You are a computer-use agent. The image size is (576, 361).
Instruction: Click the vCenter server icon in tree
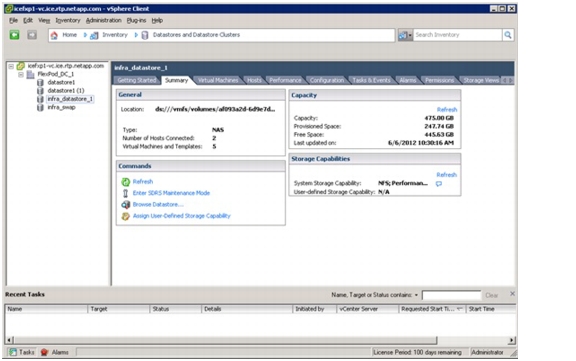click(x=21, y=66)
